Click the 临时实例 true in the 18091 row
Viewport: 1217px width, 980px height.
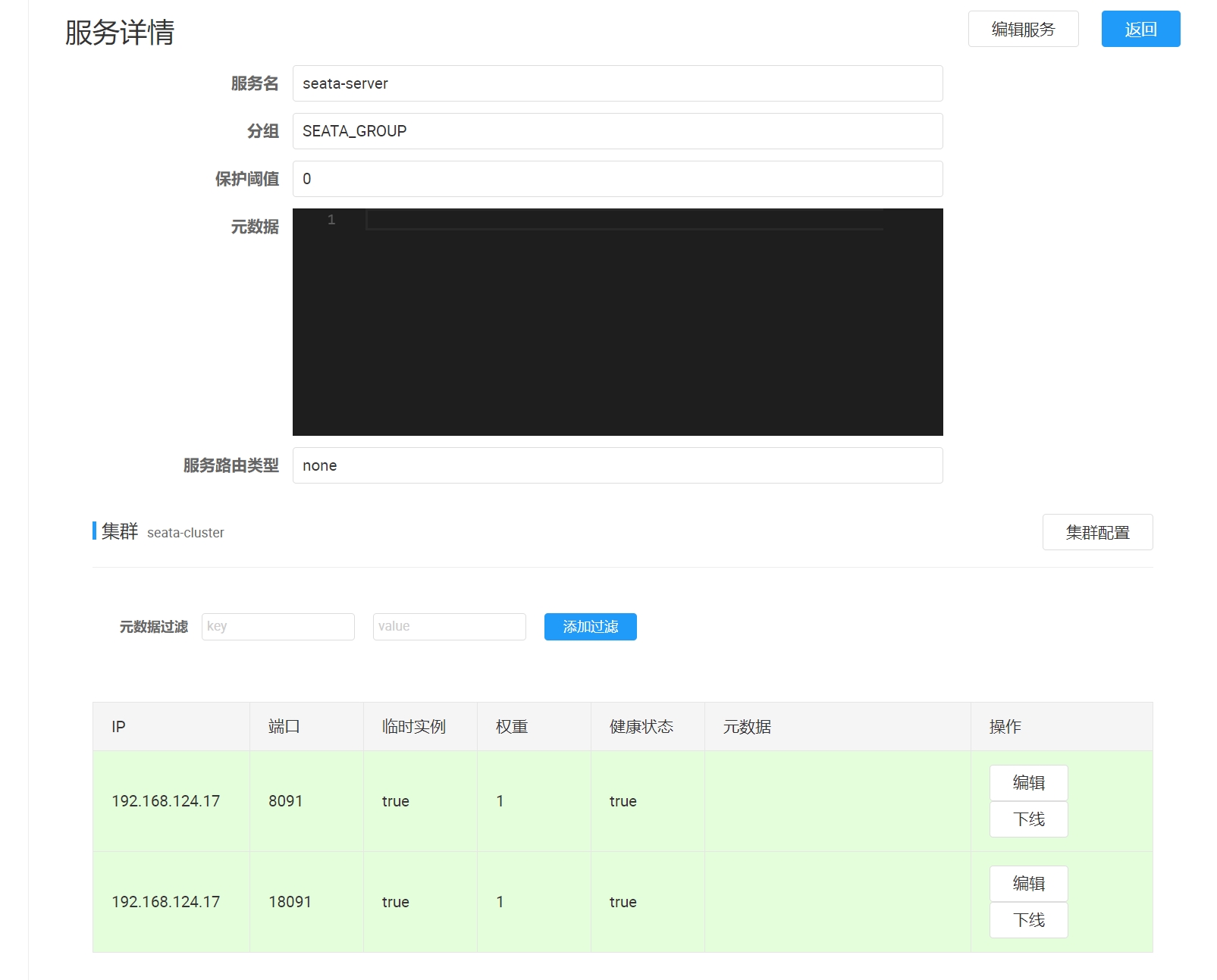396,902
